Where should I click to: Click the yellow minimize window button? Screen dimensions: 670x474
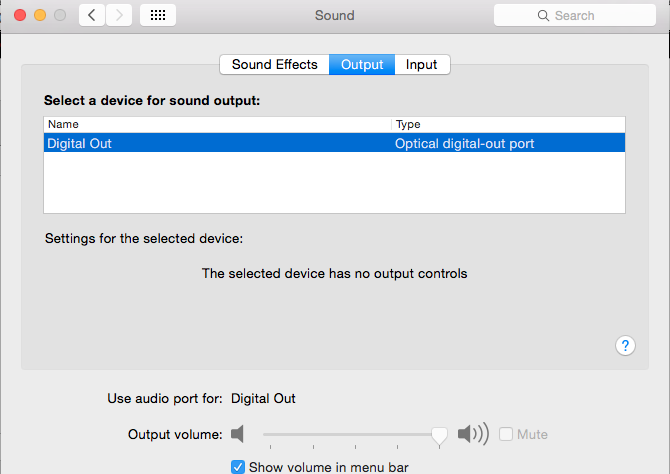(x=40, y=15)
